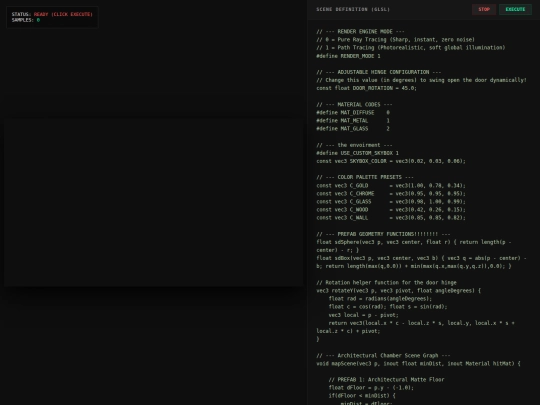540x405 pixels.
Task: Click the C_WALL color constant line
Action: 391,218
